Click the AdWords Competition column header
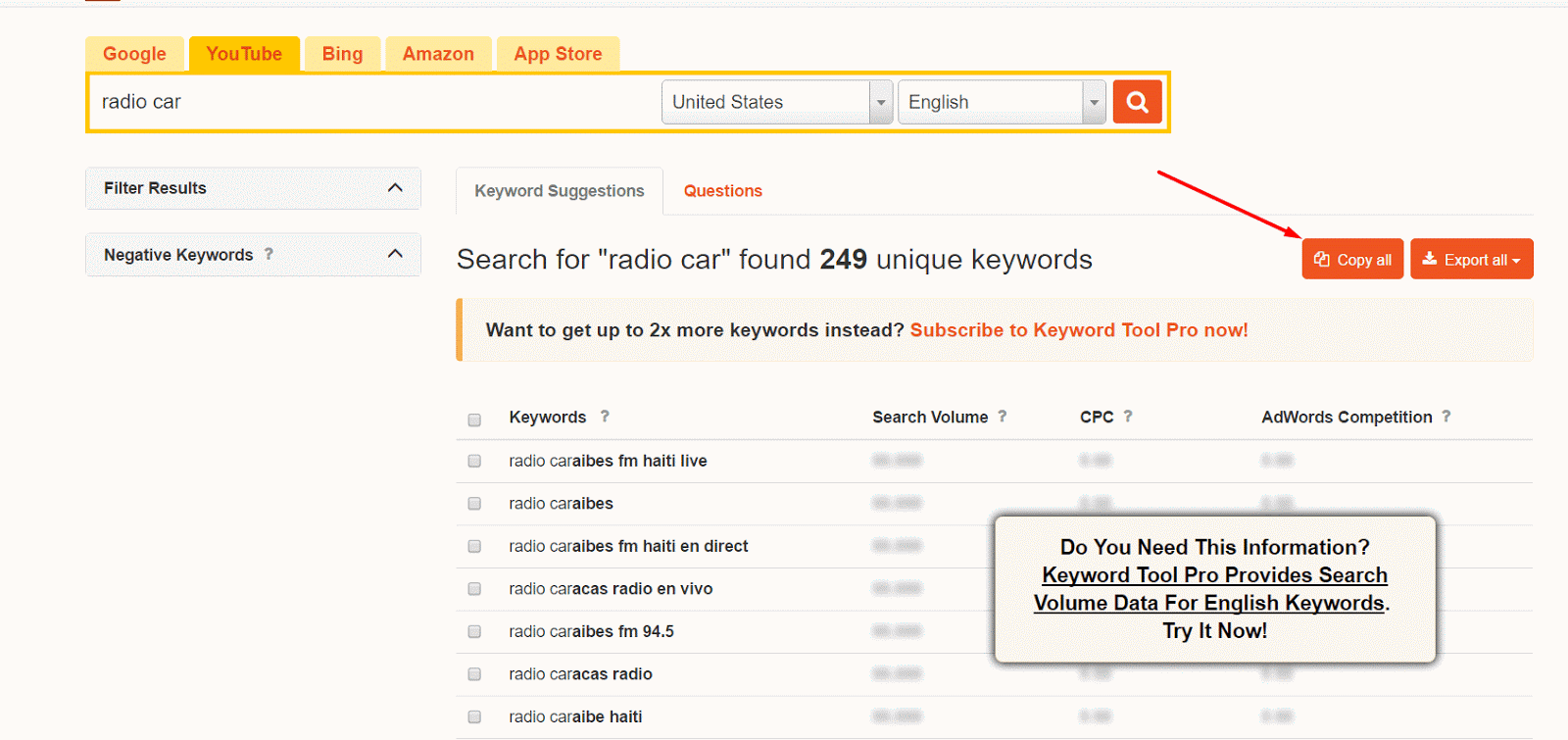 coord(1347,418)
